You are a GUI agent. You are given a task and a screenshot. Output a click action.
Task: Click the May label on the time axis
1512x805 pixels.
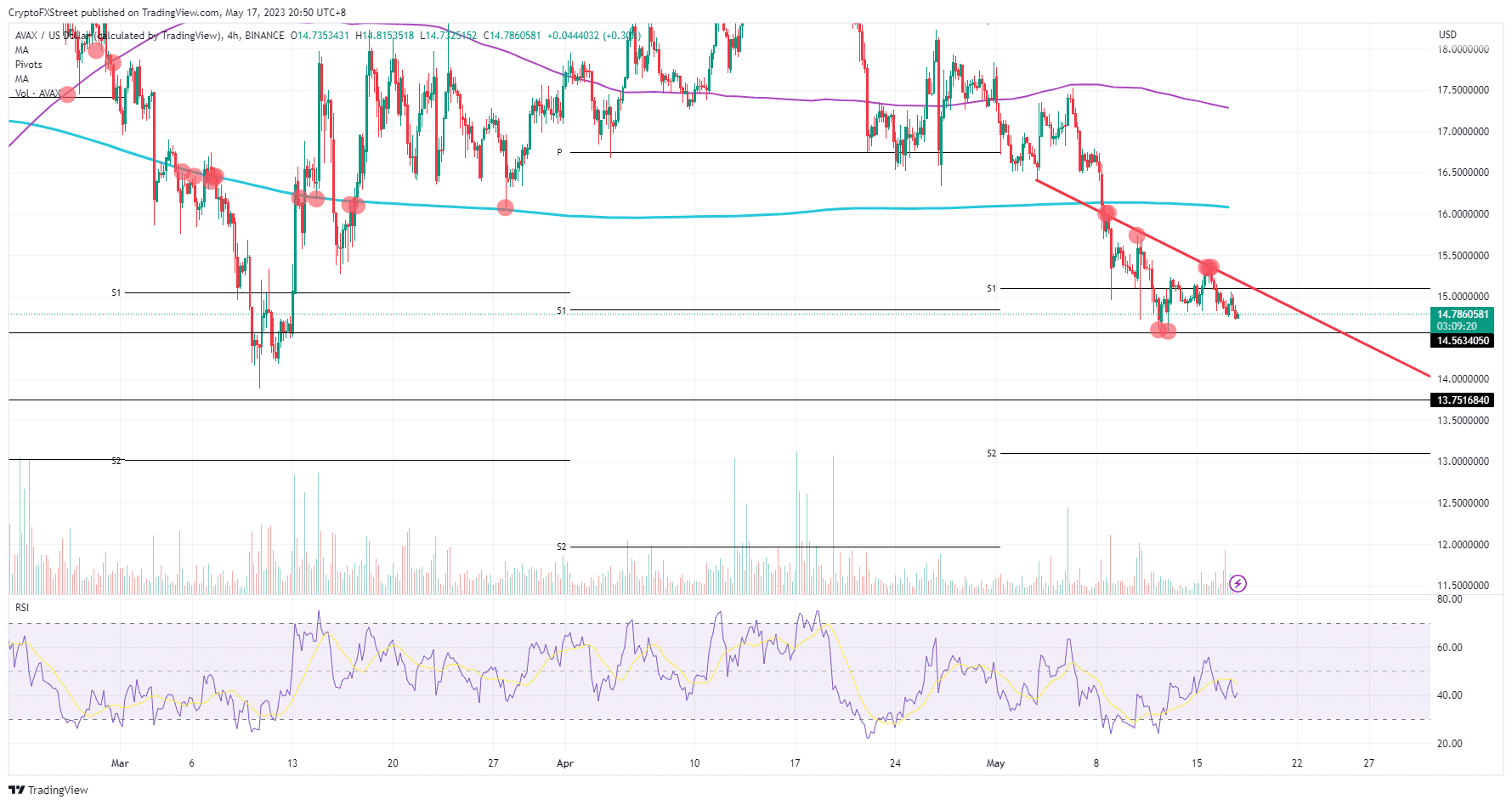996,763
